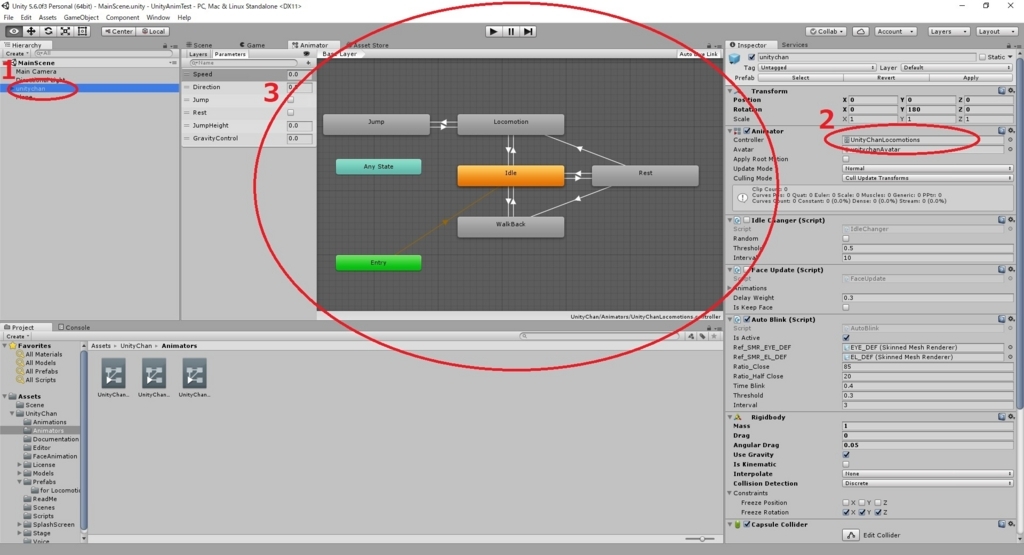Toggle the Center pivot button
Image resolution: width=1024 pixels, height=555 pixels.
pos(118,31)
